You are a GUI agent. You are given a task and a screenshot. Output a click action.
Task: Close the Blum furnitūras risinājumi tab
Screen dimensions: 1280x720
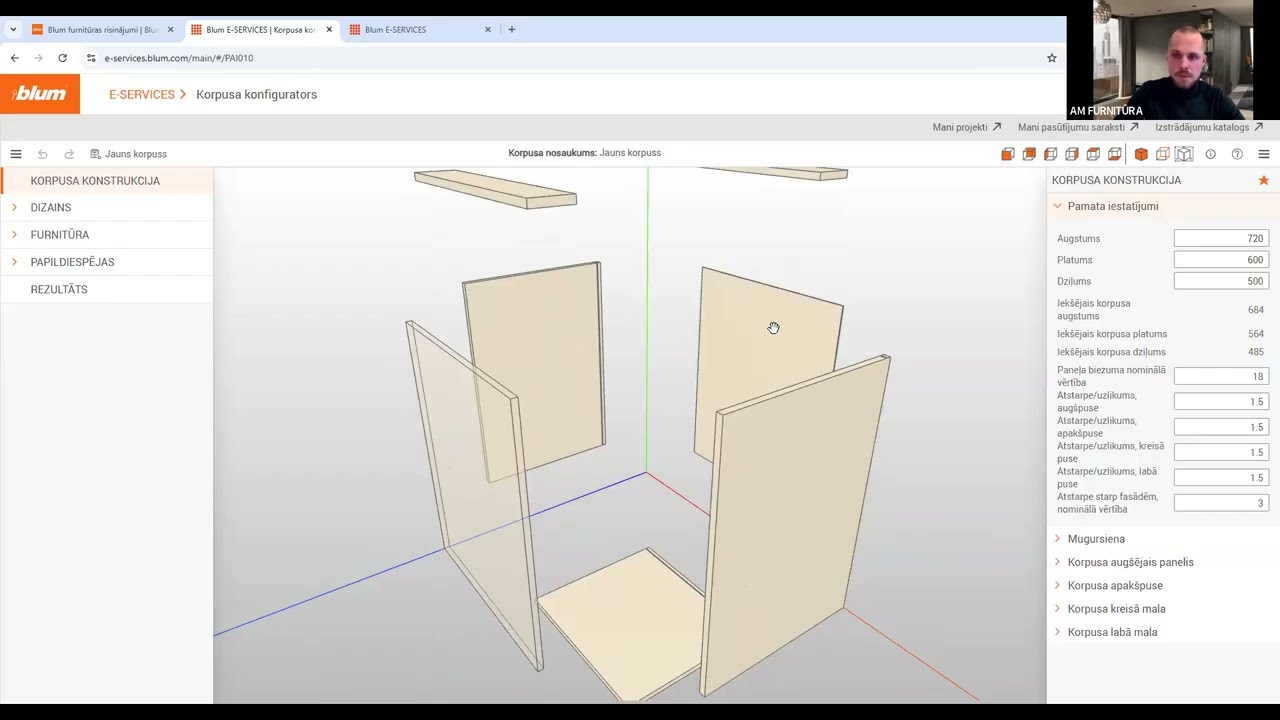[x=170, y=30]
